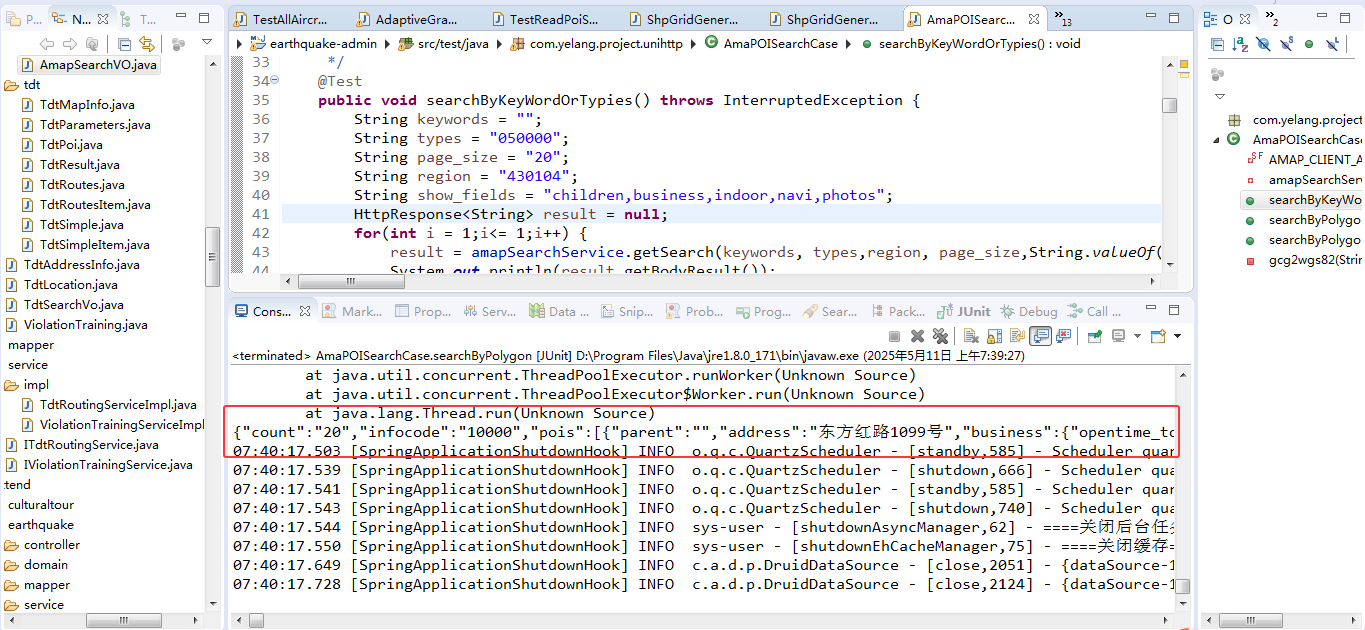This screenshot has height=630, width=1365.
Task: Switch to the Package Explorer tab
Action: point(23,19)
